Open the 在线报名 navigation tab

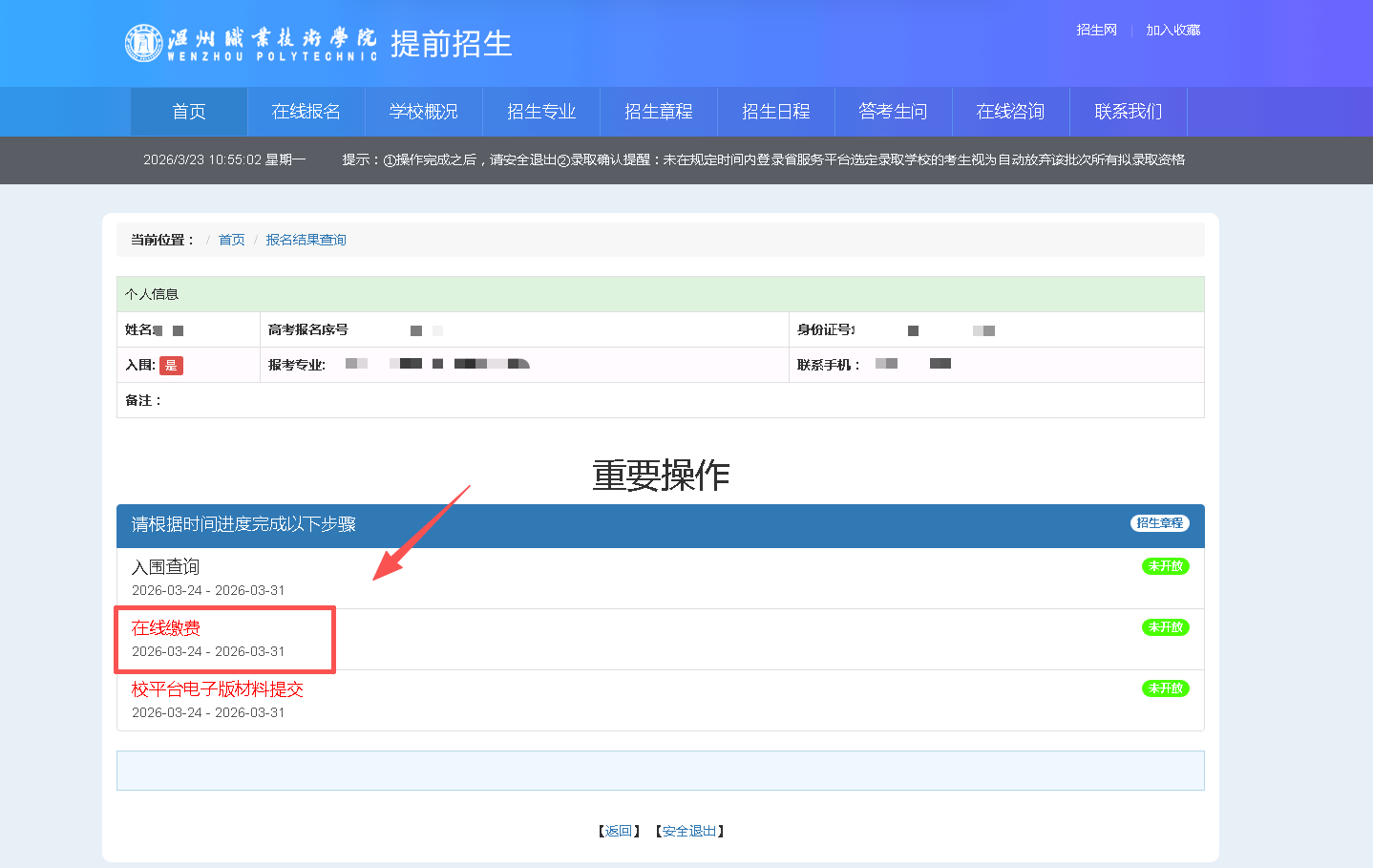click(306, 112)
